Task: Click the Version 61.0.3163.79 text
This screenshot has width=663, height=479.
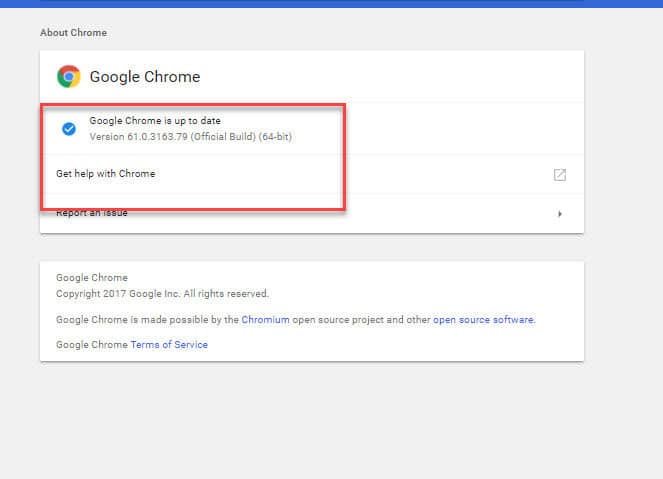Action: 191,137
